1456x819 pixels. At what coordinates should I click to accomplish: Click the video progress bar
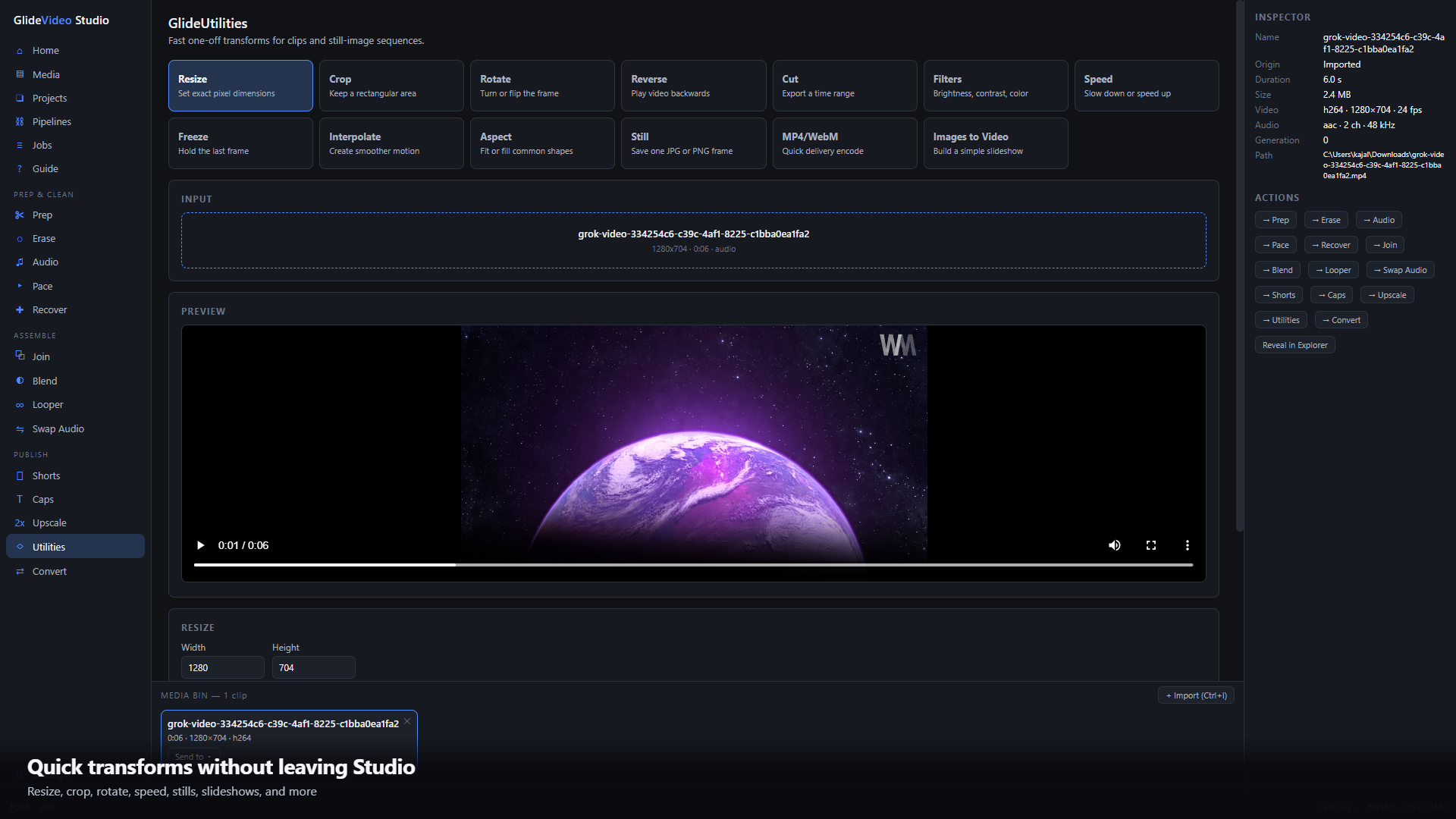tap(693, 565)
